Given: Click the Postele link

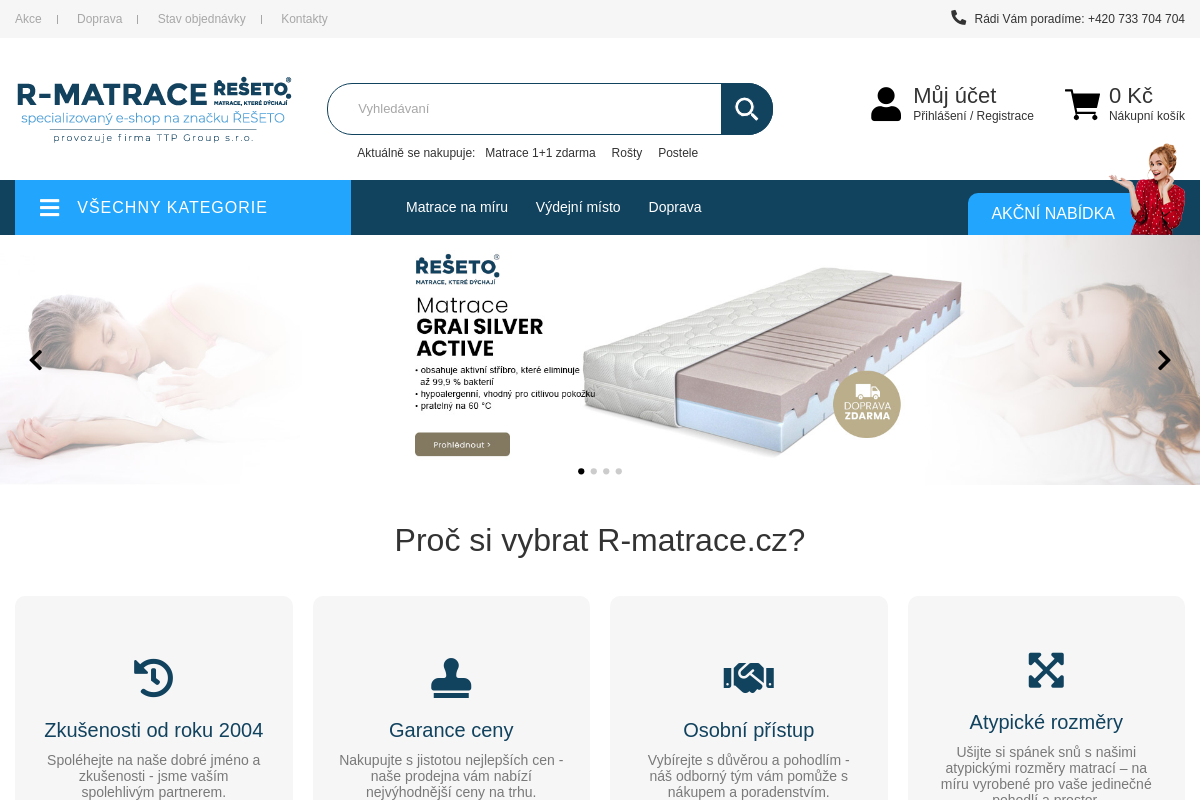Looking at the screenshot, I should pyautogui.click(x=678, y=153).
